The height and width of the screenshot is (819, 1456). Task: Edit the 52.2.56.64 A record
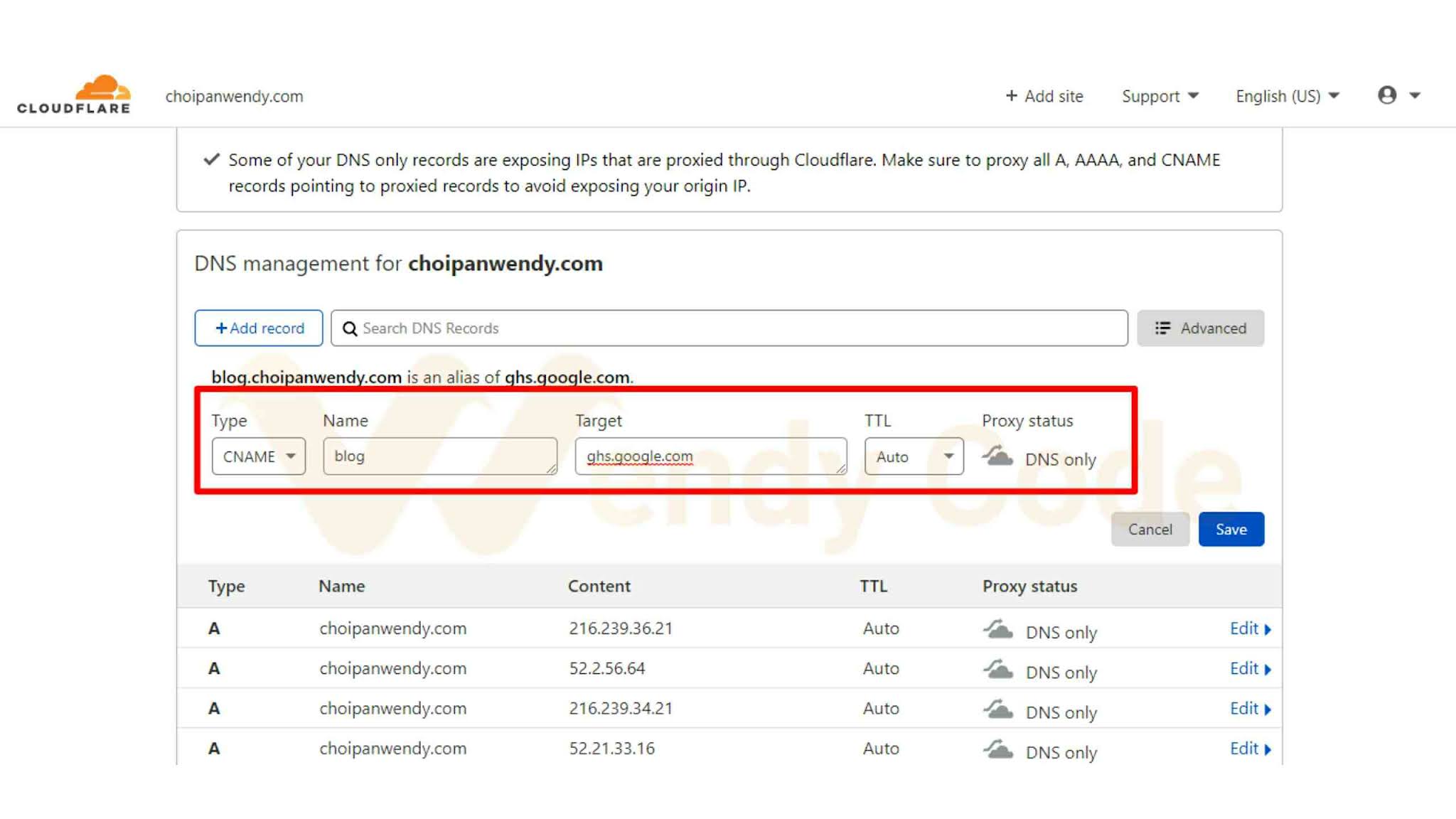point(1249,669)
